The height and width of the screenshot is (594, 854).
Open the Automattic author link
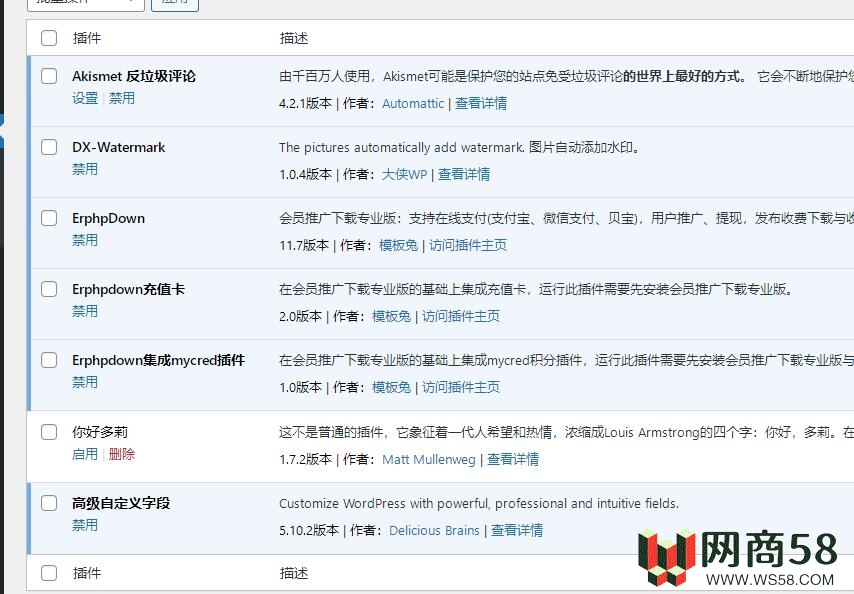413,103
